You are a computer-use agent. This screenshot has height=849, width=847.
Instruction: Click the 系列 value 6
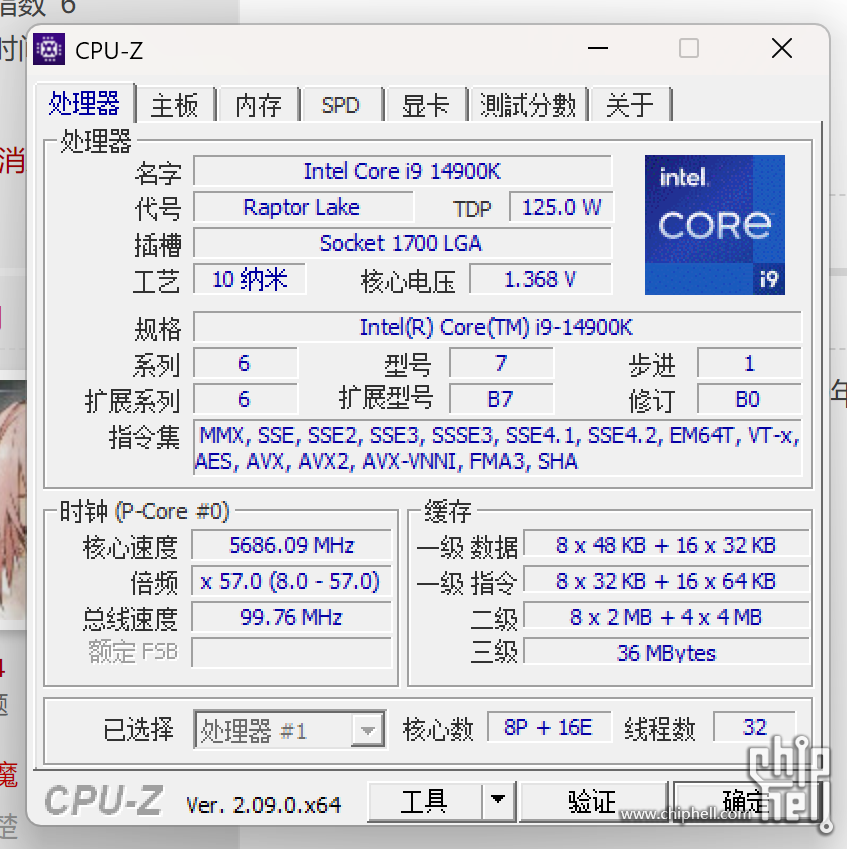(x=245, y=363)
